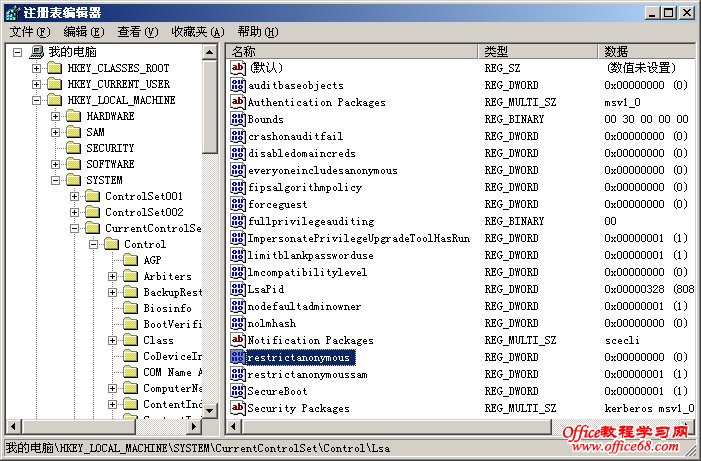Select the Class key in tree
Image resolution: width=701 pixels, height=461 pixels.
pos(158,340)
